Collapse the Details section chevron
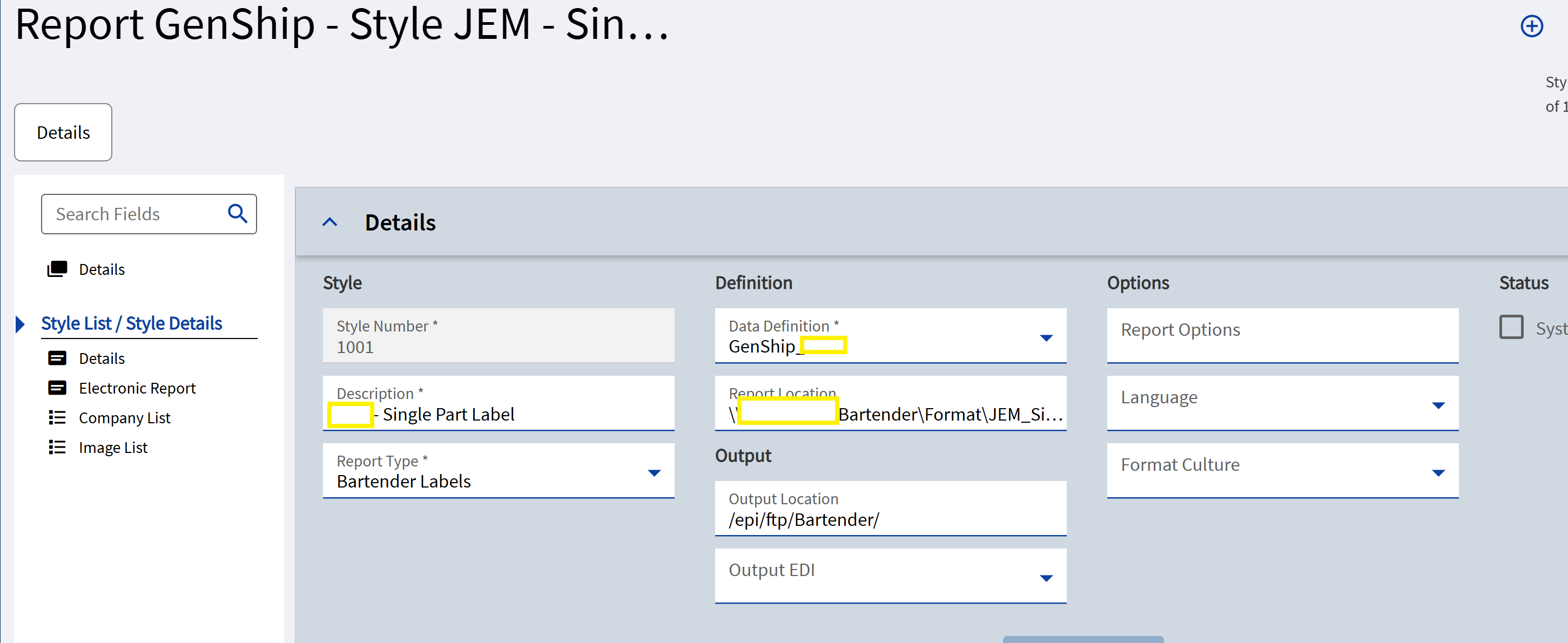Screen dimensions: 1568x643 coord(329,222)
